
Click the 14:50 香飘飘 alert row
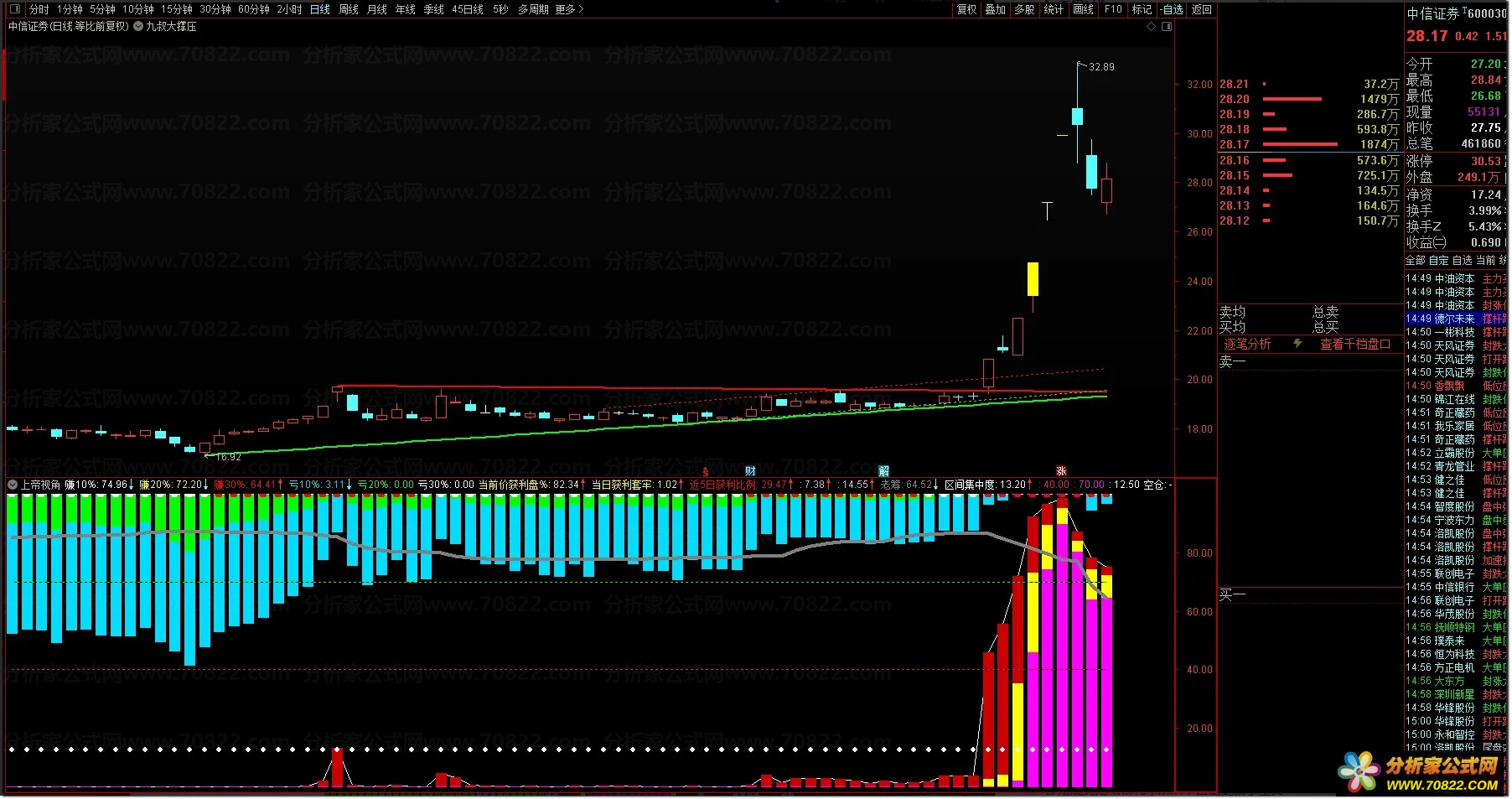1456,386
